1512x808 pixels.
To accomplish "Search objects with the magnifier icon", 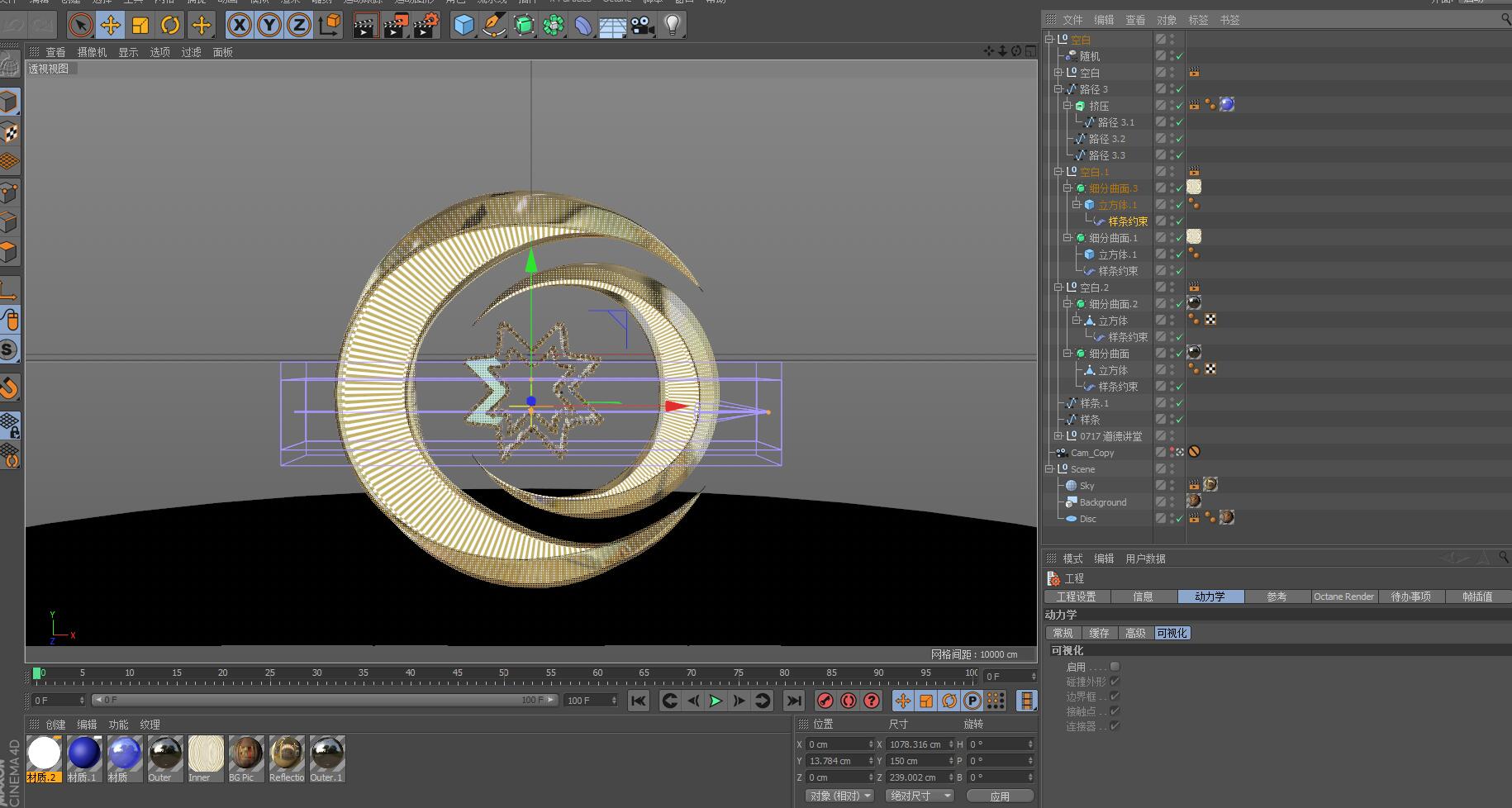I will pos(1505,19).
